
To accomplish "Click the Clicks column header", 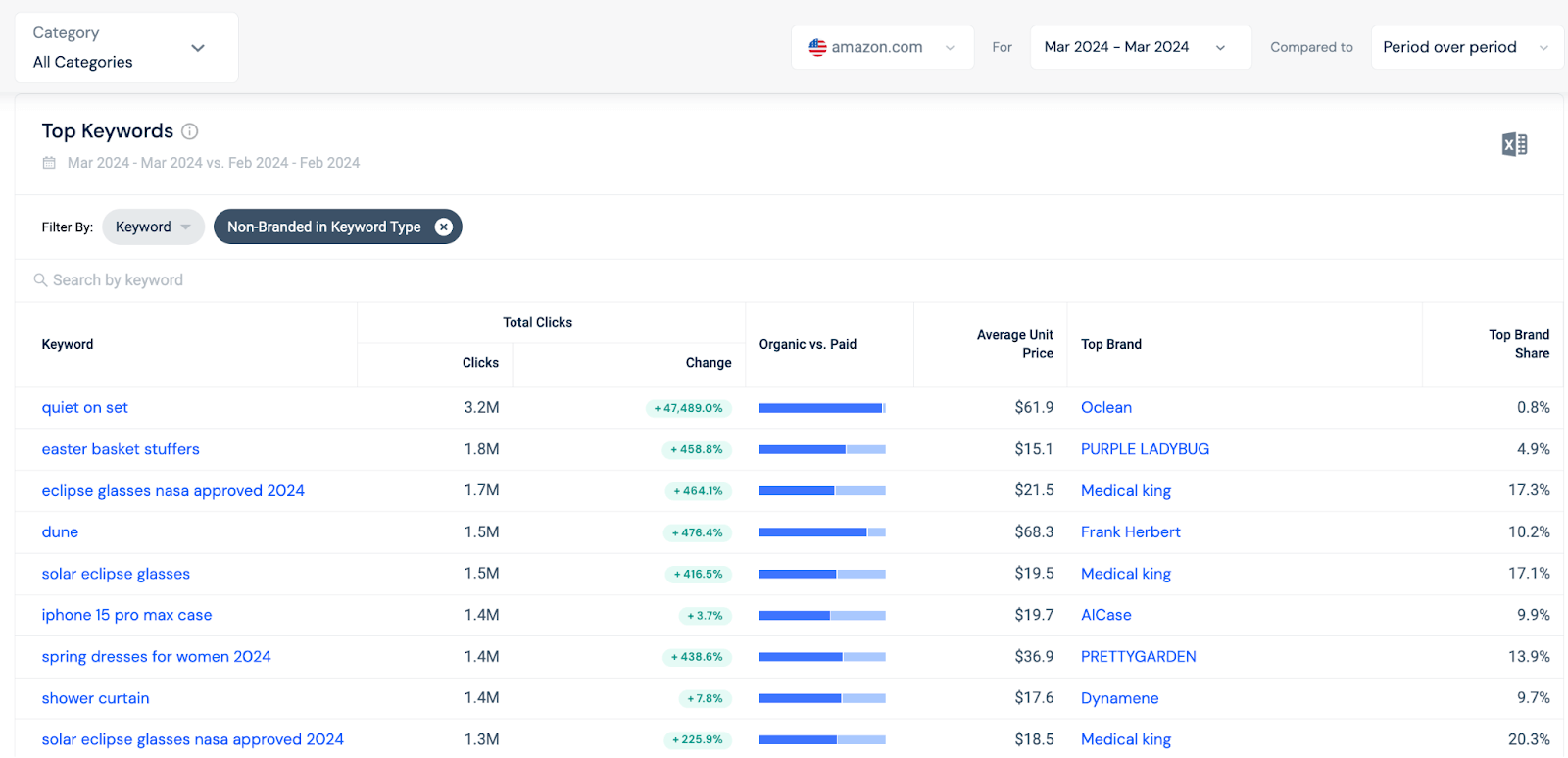I will tap(480, 363).
